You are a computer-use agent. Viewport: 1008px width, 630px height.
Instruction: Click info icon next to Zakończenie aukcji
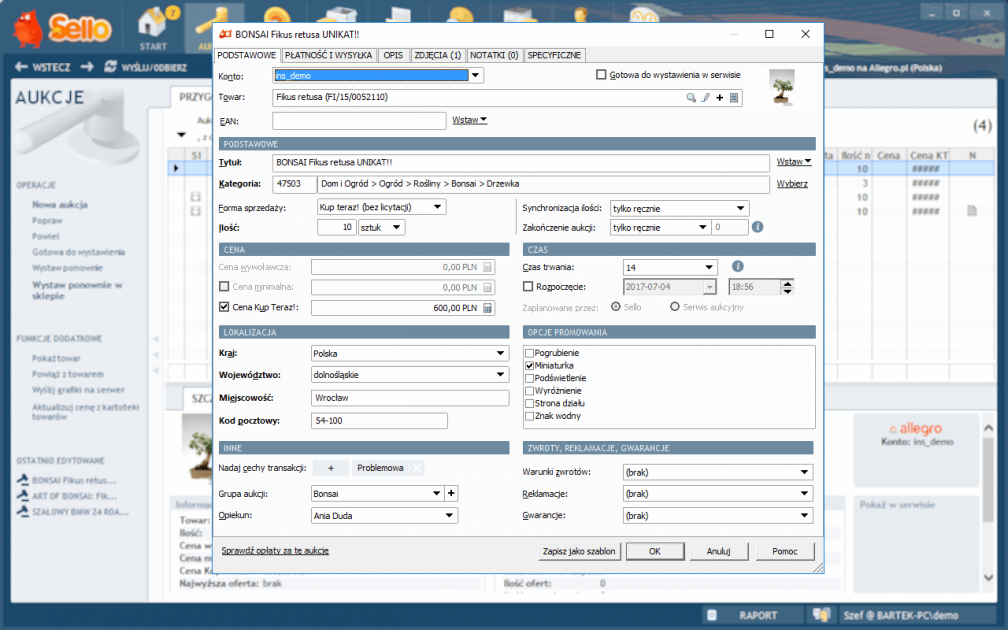click(x=757, y=227)
